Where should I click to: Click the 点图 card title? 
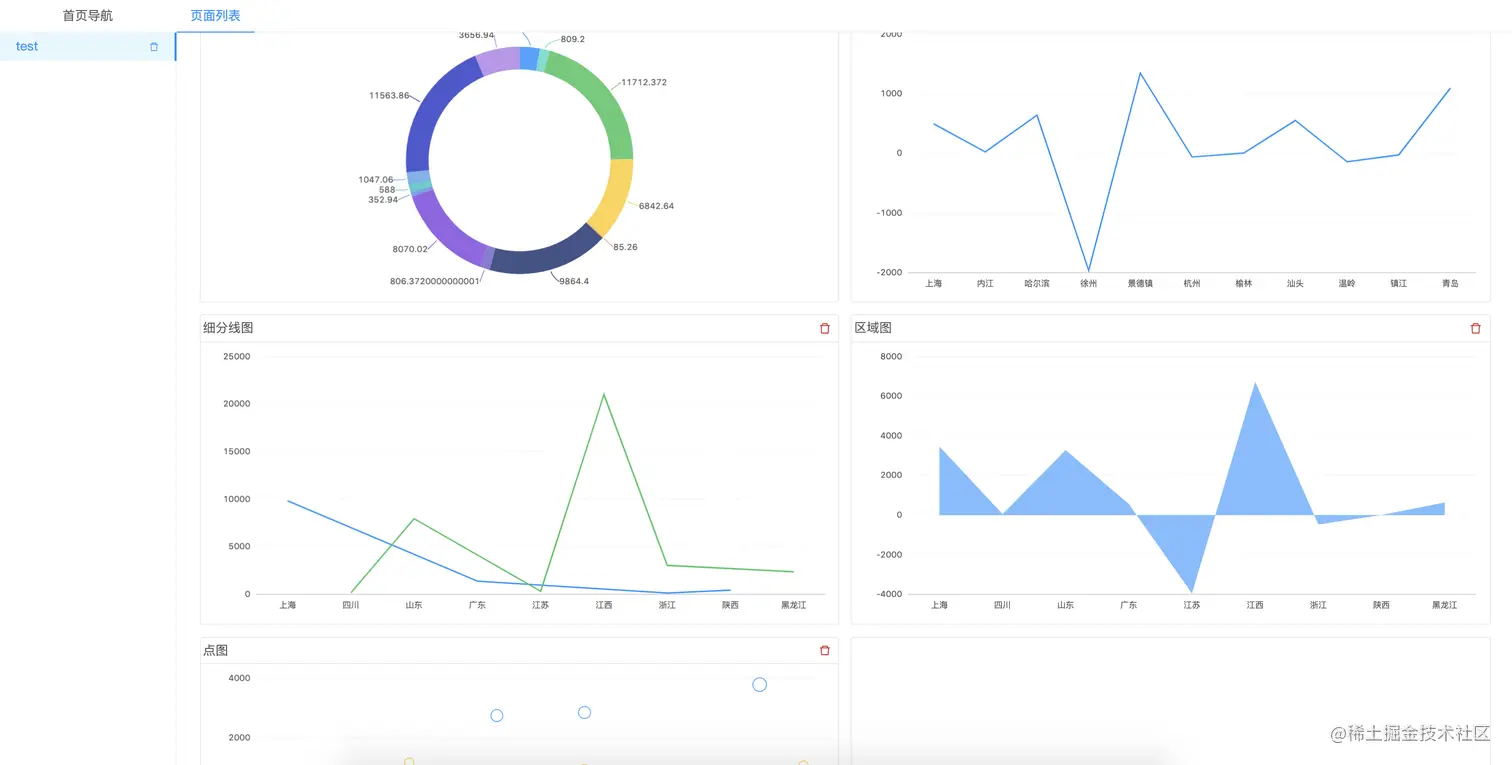pos(216,650)
